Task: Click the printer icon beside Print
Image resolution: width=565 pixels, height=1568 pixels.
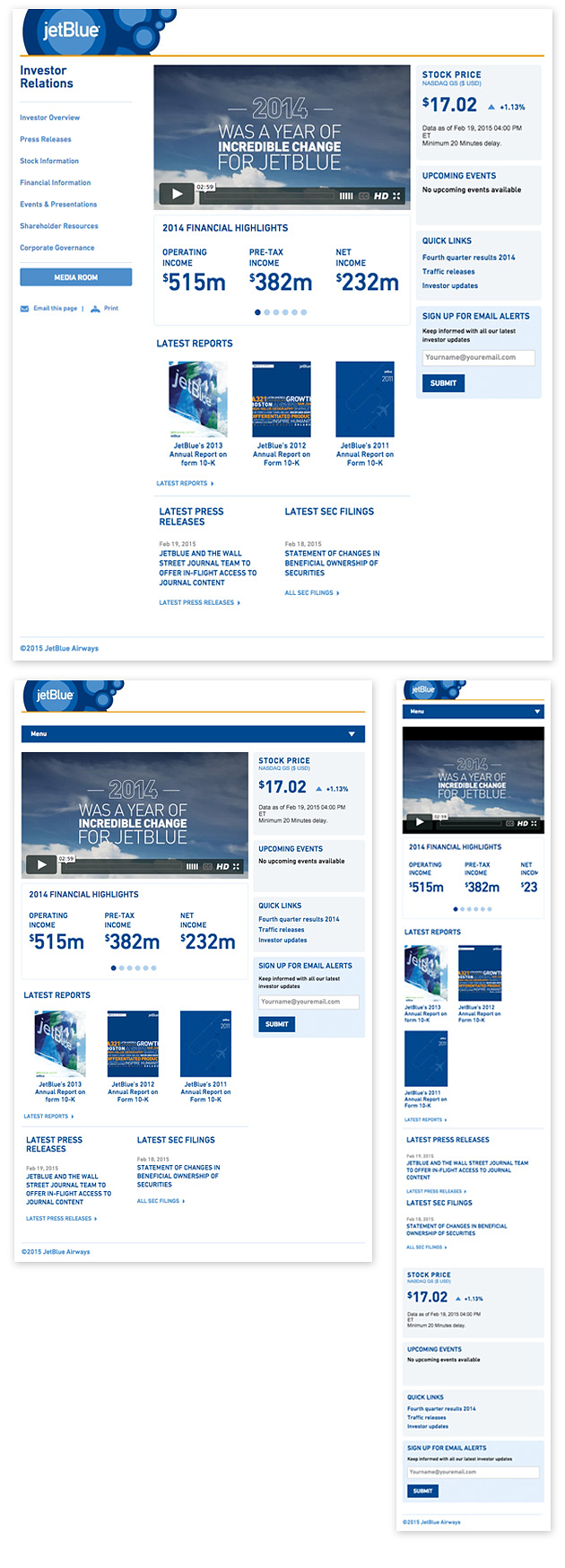Action: pos(95,309)
